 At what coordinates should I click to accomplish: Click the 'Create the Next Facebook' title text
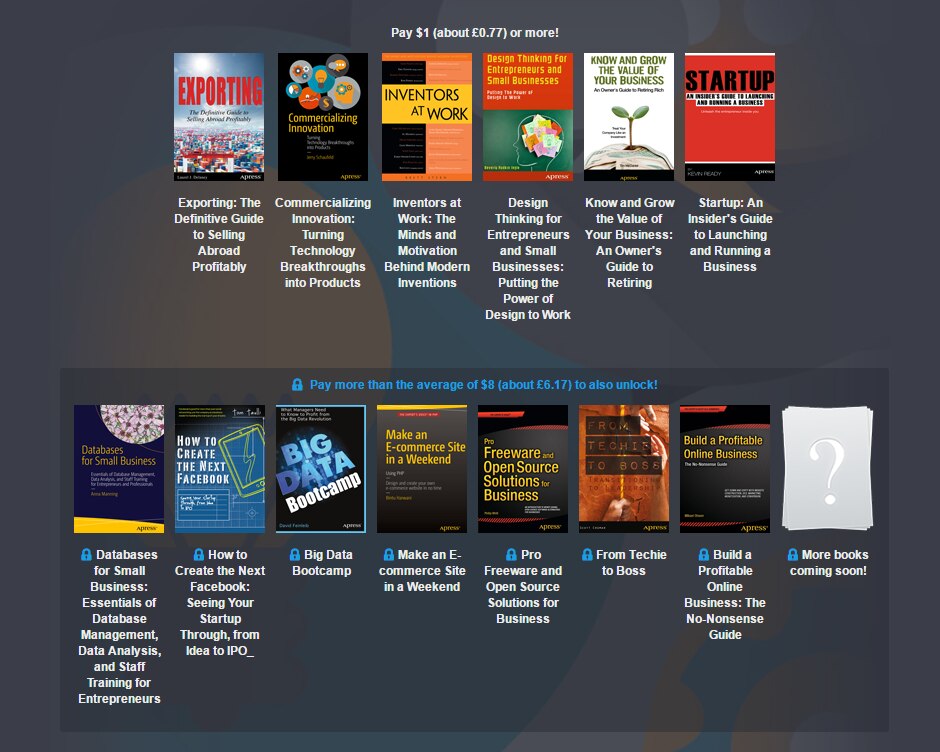click(219, 603)
